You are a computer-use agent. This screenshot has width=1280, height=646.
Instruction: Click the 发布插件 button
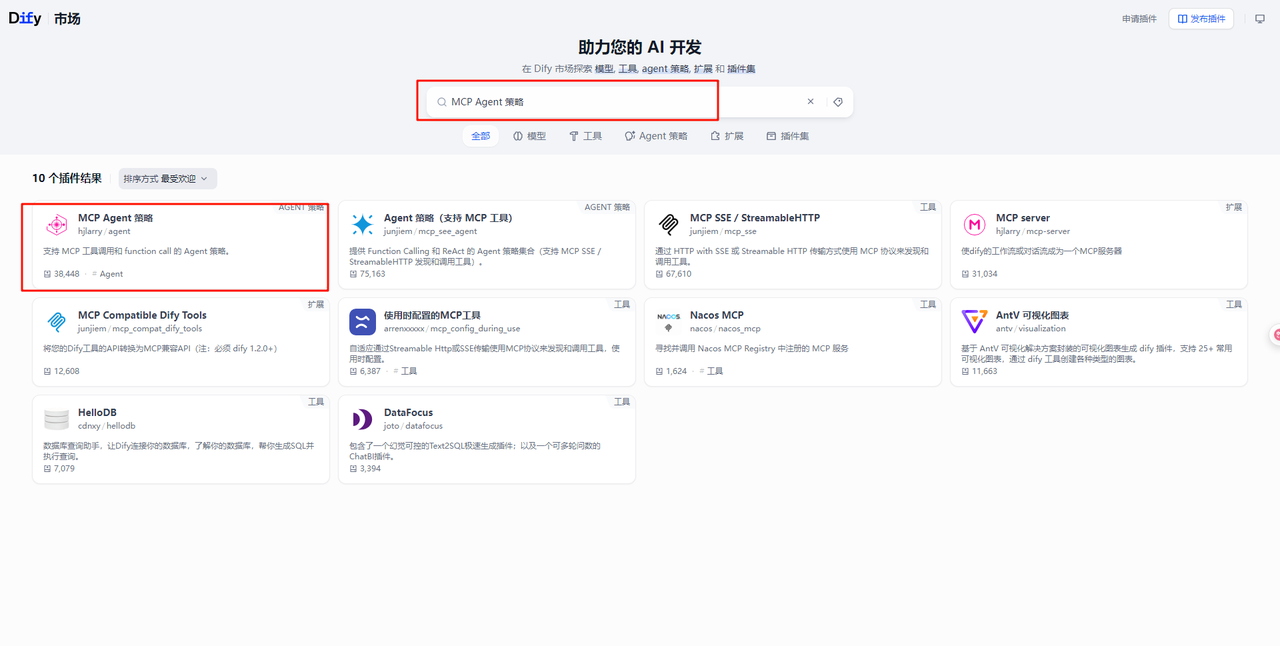(x=1201, y=19)
